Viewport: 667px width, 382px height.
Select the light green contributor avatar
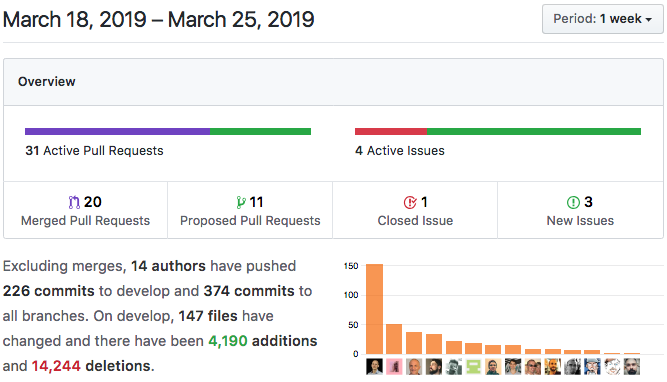pos(473,367)
